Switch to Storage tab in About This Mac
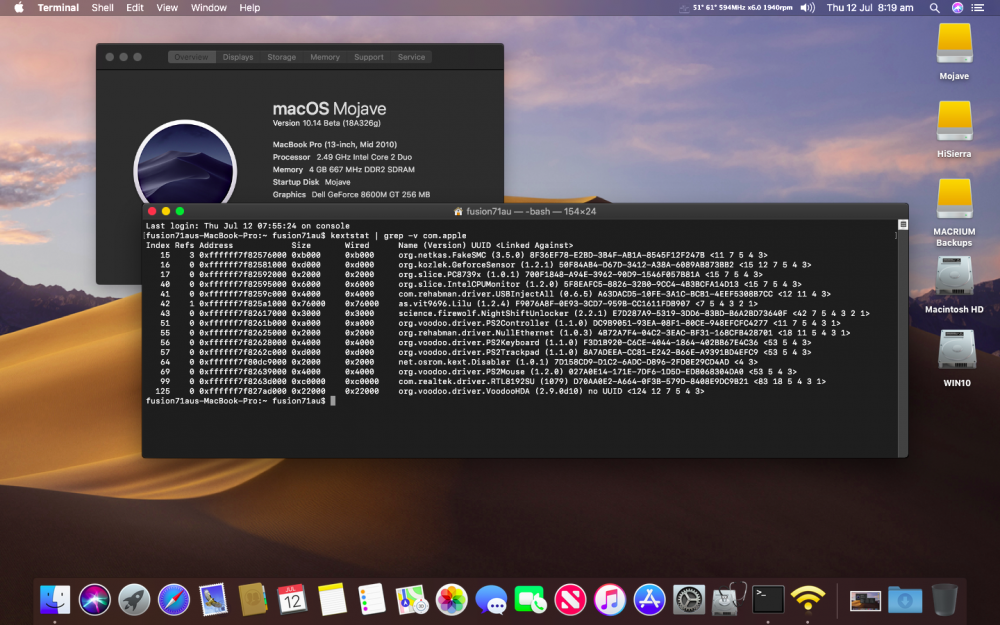1000x625 pixels. tap(281, 57)
